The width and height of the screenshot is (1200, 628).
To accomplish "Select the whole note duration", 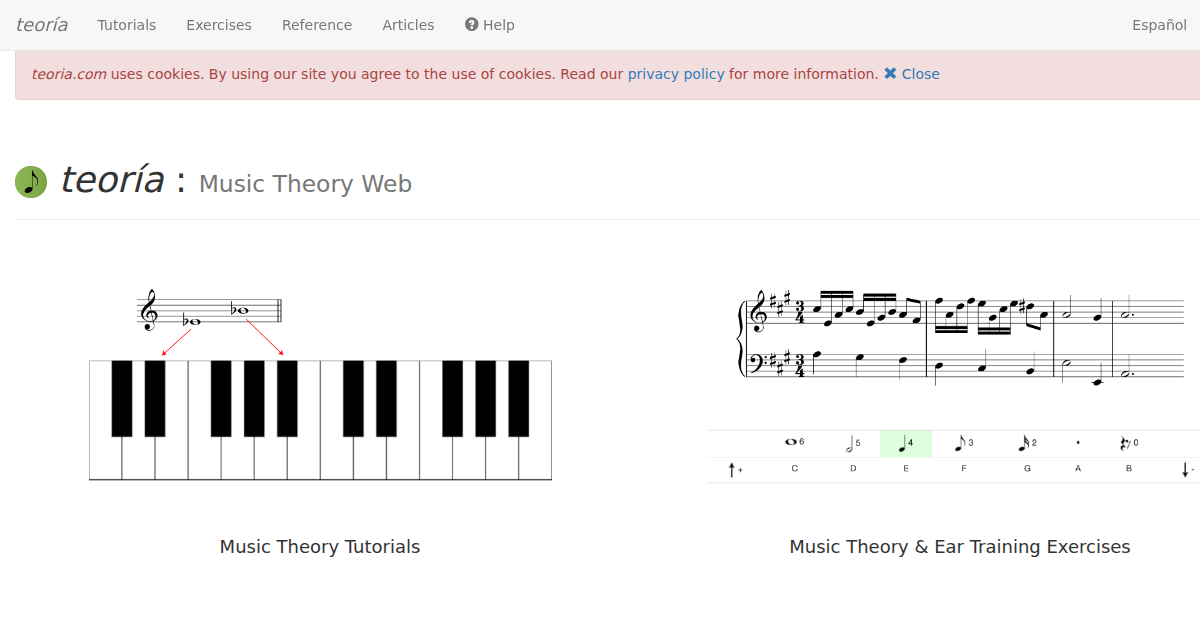I will 794,442.
